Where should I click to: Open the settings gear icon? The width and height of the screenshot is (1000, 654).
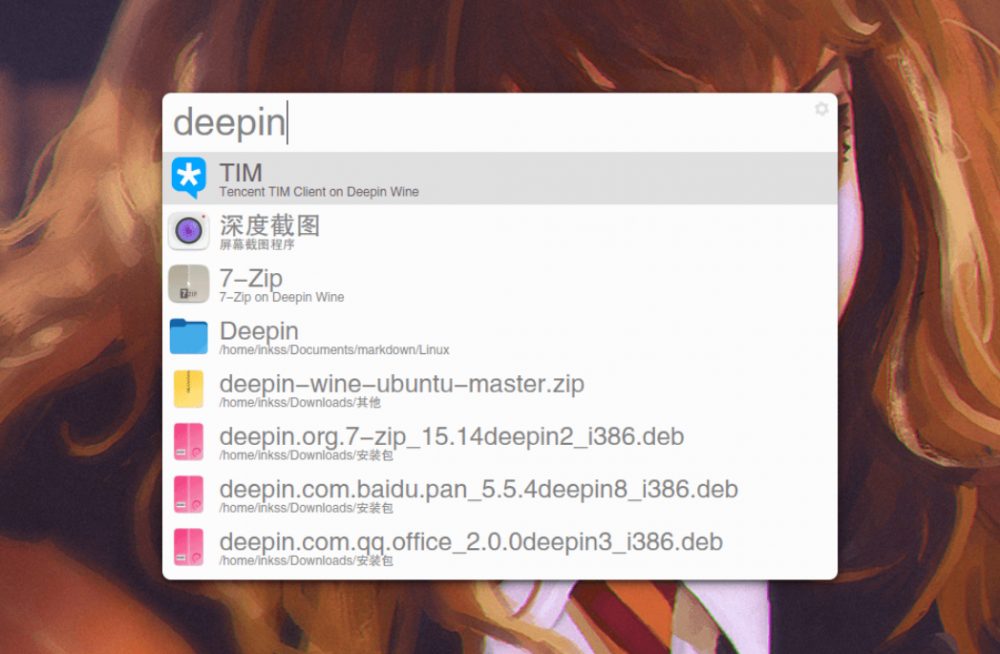click(821, 109)
